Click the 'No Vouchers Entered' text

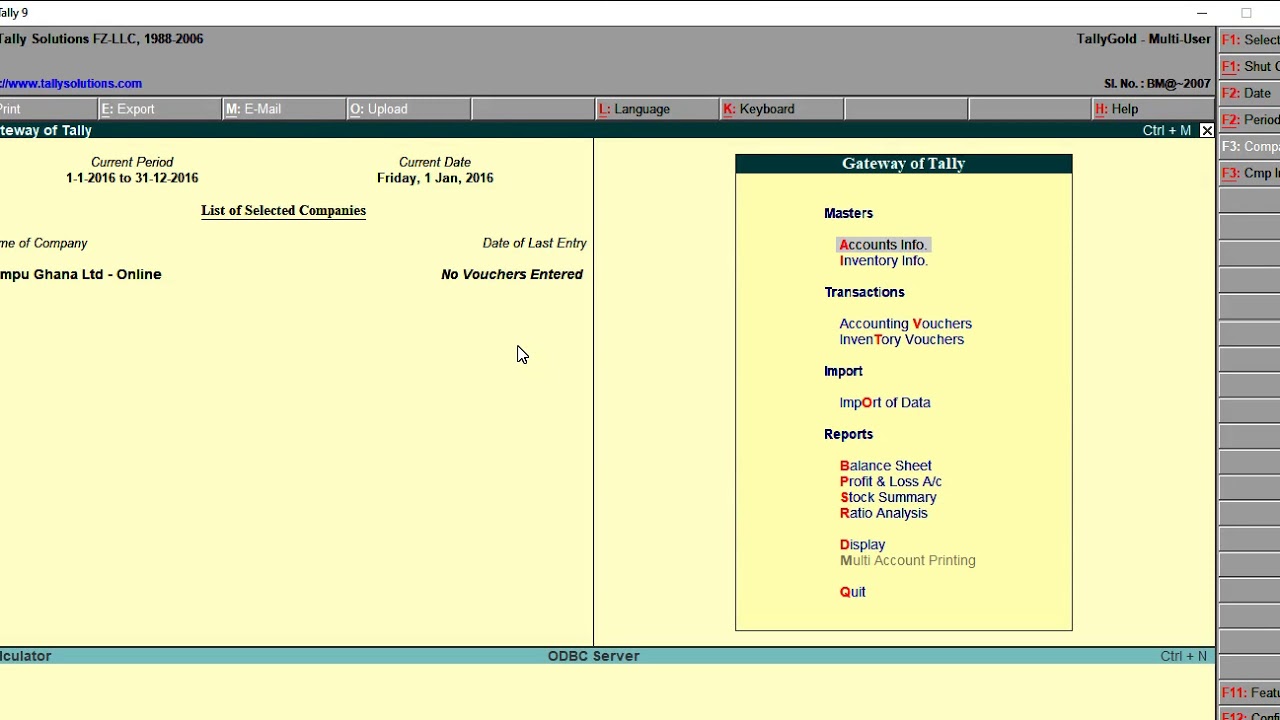[512, 274]
